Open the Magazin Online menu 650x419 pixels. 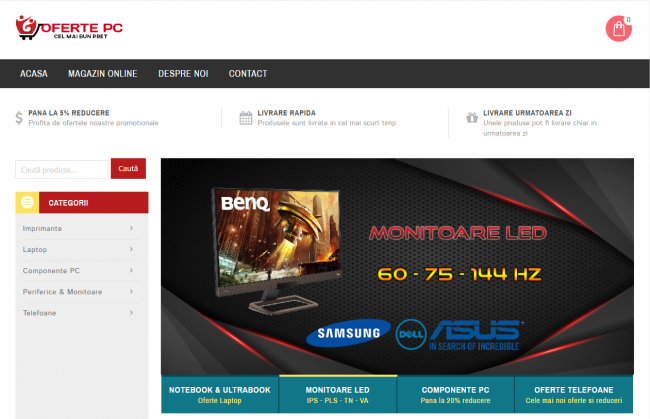(x=103, y=74)
